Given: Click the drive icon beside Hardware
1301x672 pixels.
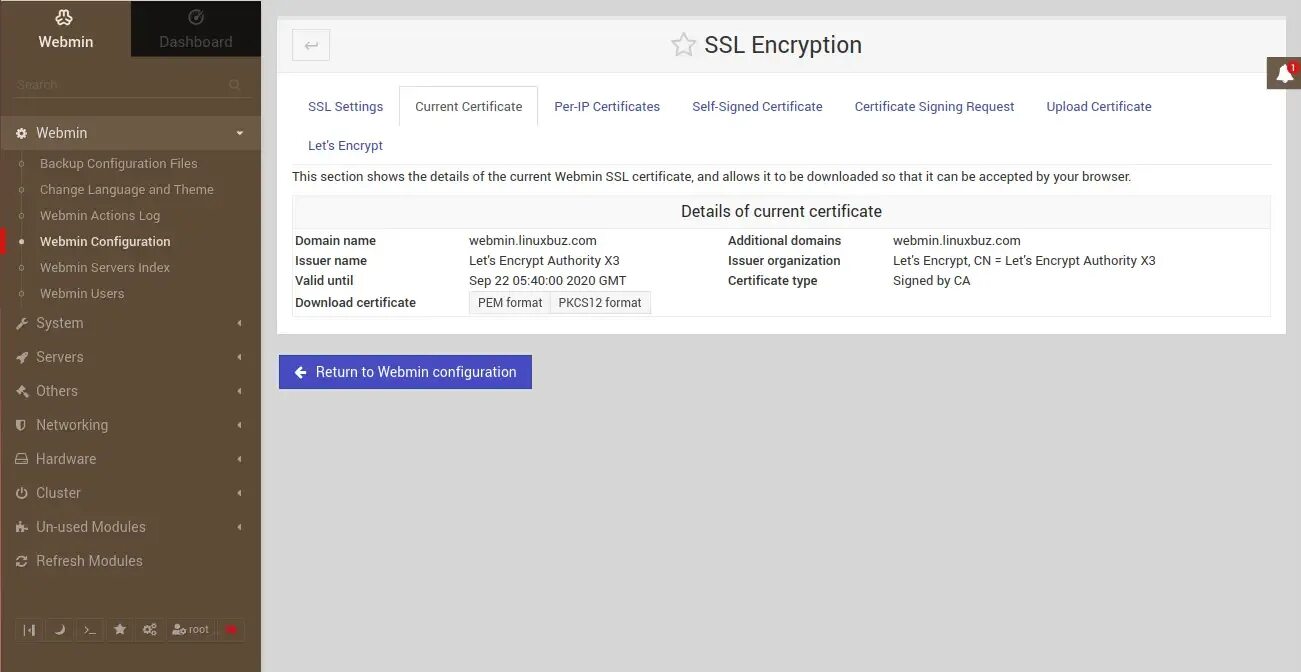Looking at the screenshot, I should click(x=22, y=459).
